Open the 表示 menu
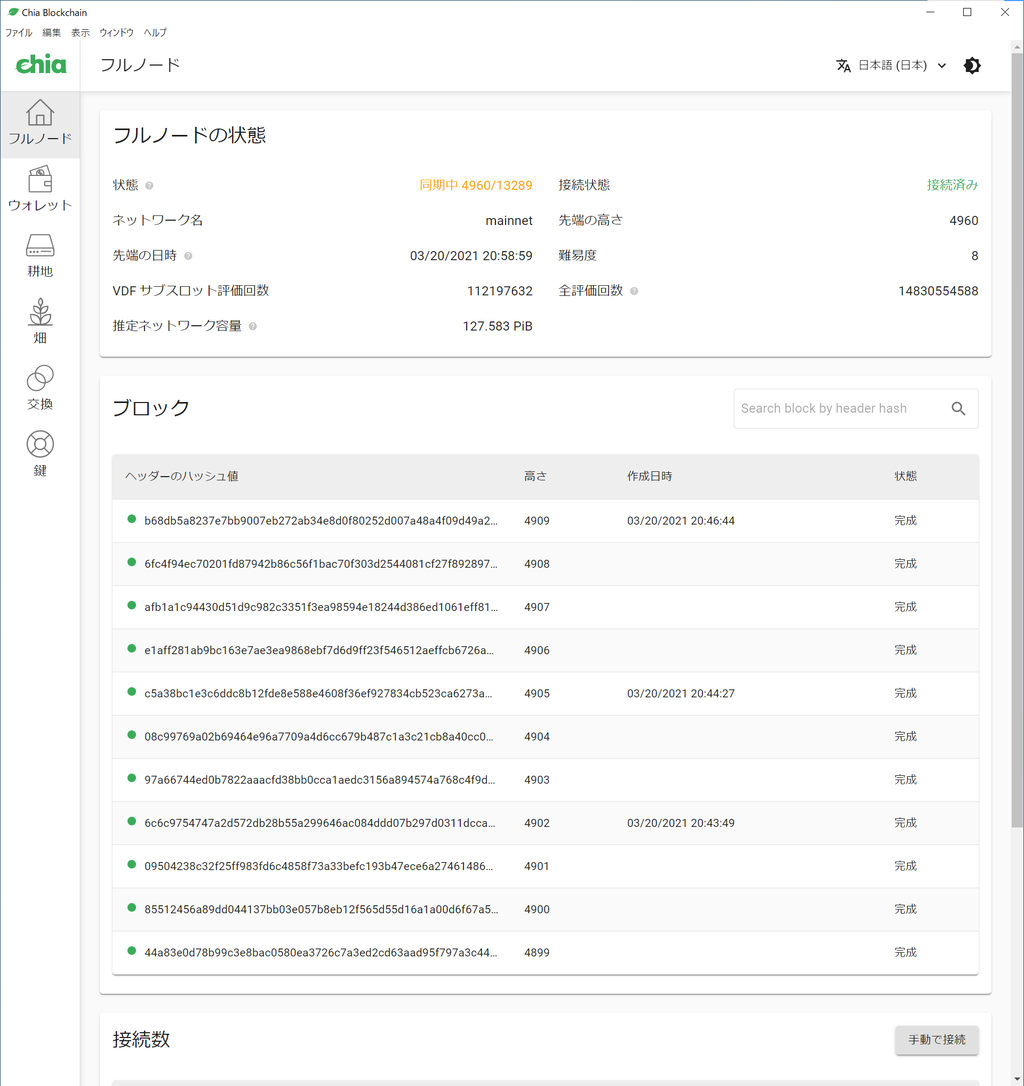1024x1086 pixels. click(80, 33)
